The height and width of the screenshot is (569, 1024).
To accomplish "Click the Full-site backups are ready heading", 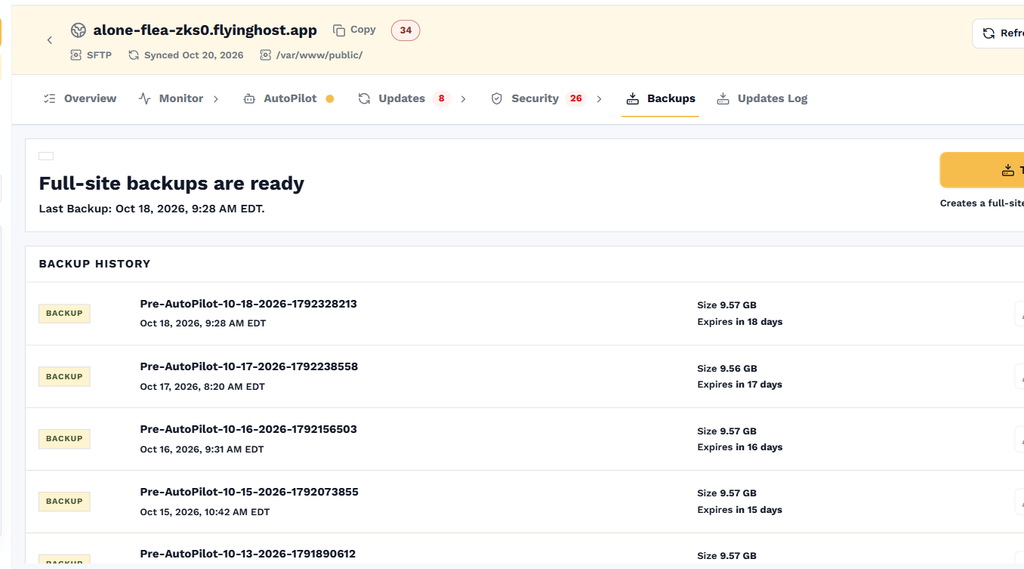I will point(171,183).
